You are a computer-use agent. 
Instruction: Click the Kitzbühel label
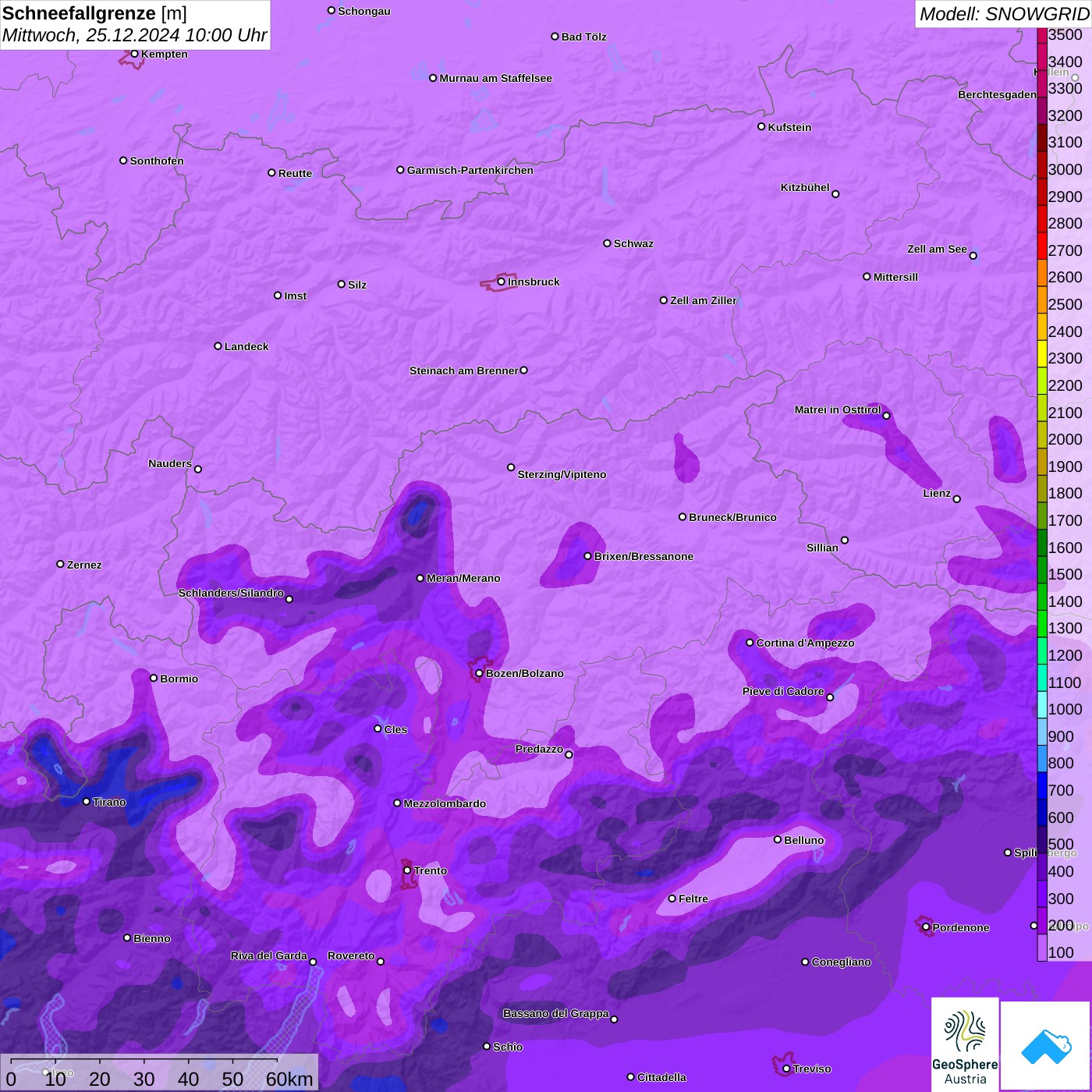click(x=805, y=187)
